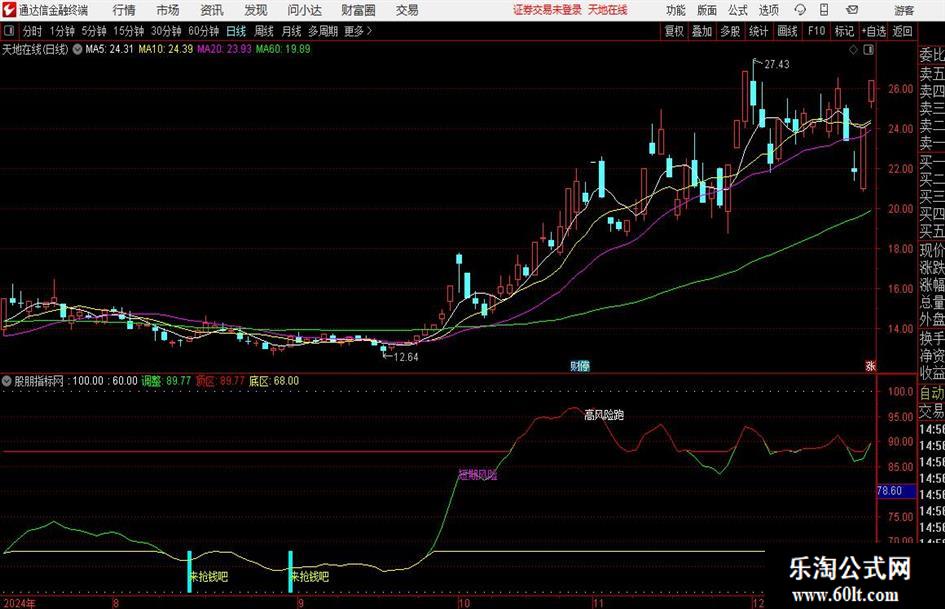Open the 行情 menu
Screen dimensions: 945x609
pos(124,10)
